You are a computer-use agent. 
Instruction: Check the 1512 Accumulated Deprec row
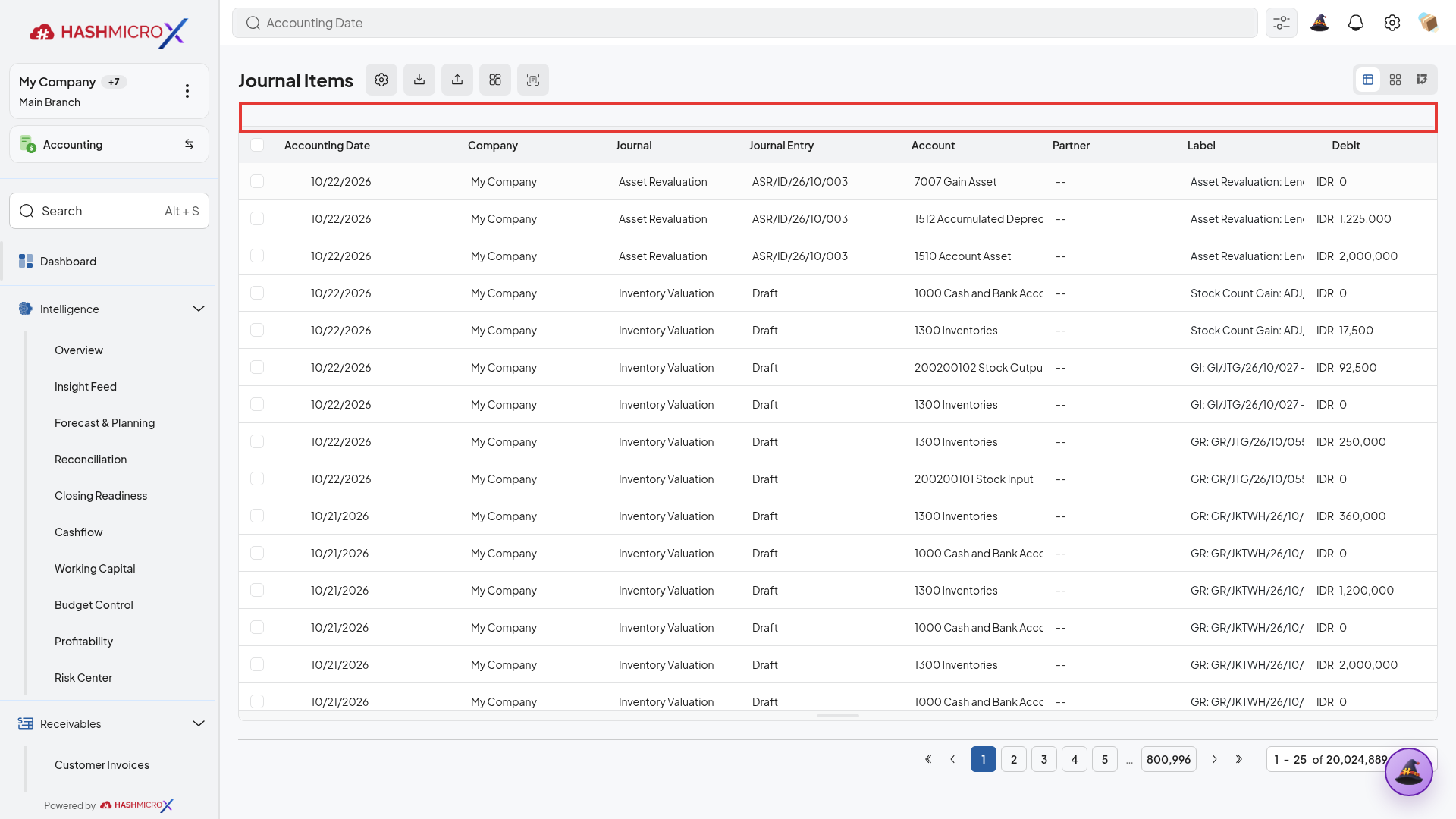pyautogui.click(x=257, y=218)
